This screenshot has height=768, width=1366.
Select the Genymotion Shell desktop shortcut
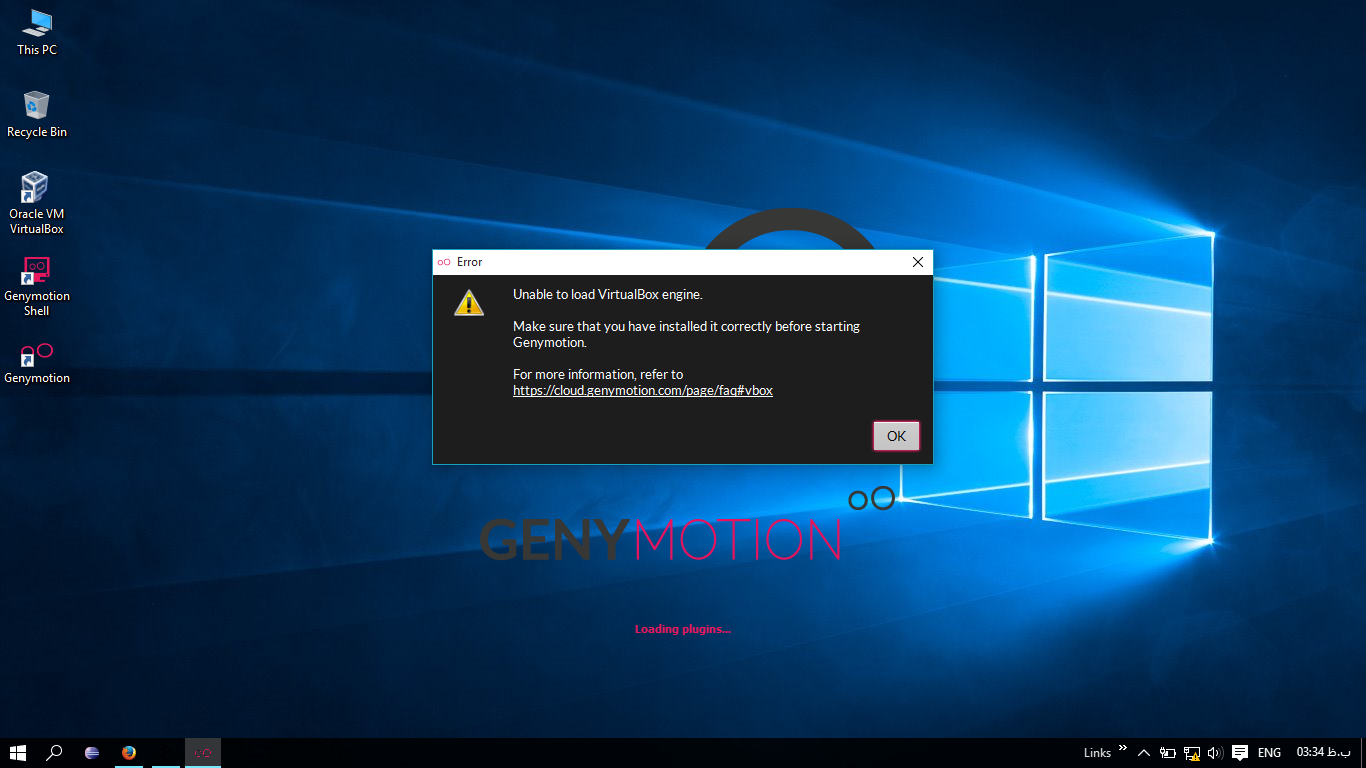click(37, 286)
